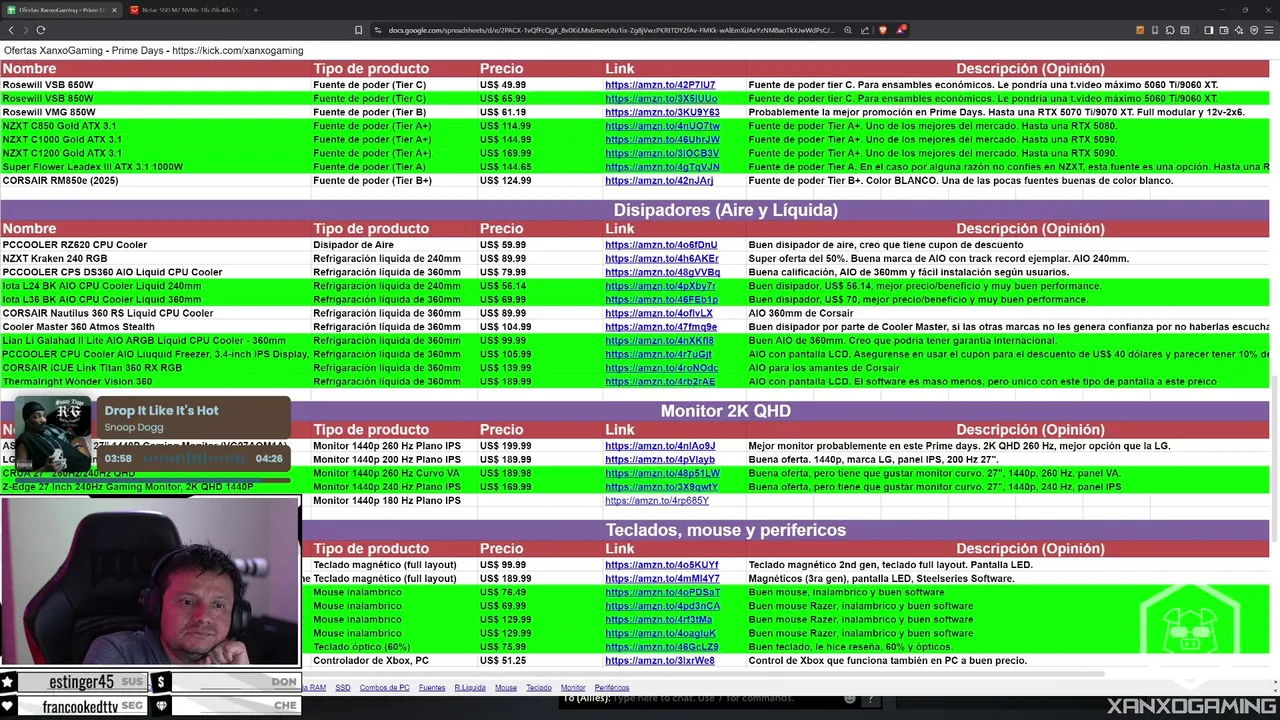Open the Amazon link for Rosewill VSB 650W

coord(660,85)
